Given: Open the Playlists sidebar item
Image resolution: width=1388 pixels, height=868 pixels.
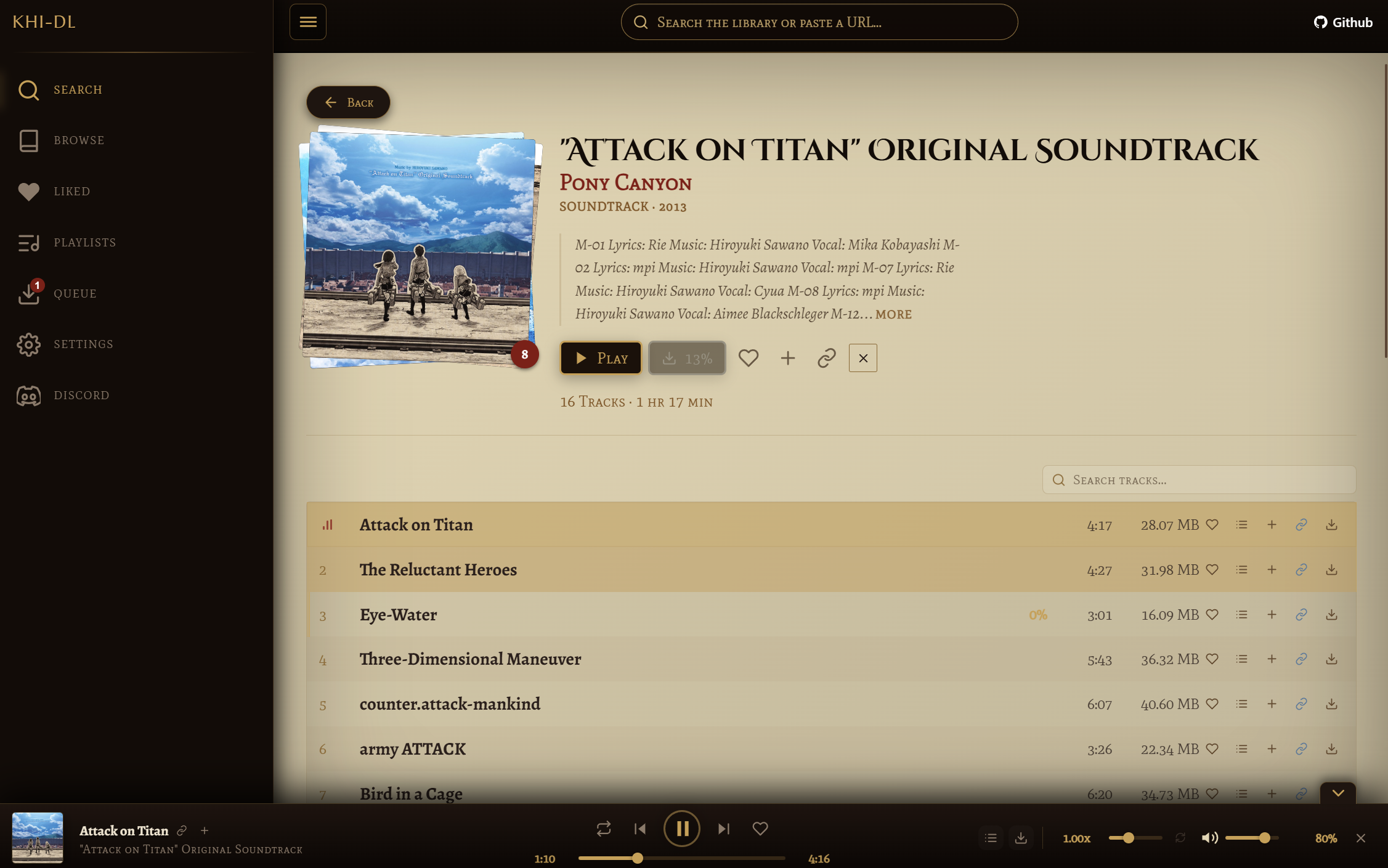Looking at the screenshot, I should click(84, 243).
